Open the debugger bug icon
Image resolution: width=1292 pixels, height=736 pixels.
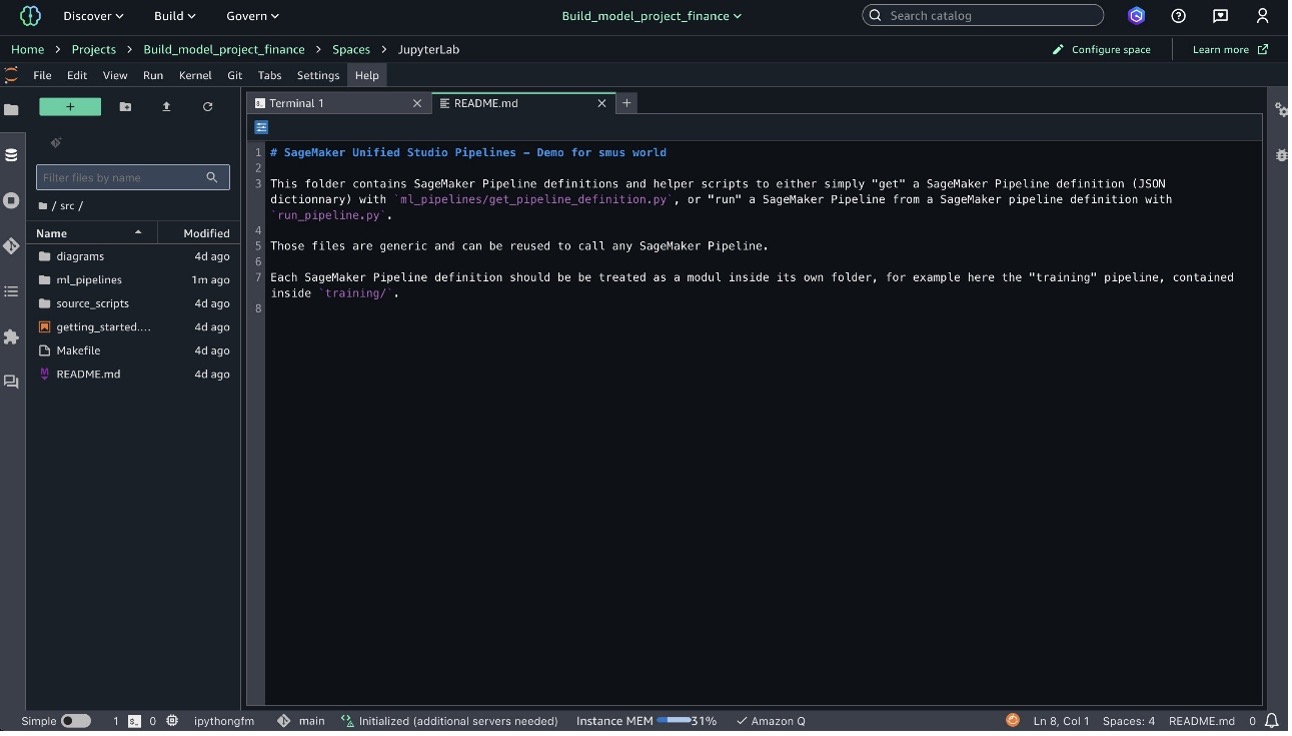[x=1281, y=155]
